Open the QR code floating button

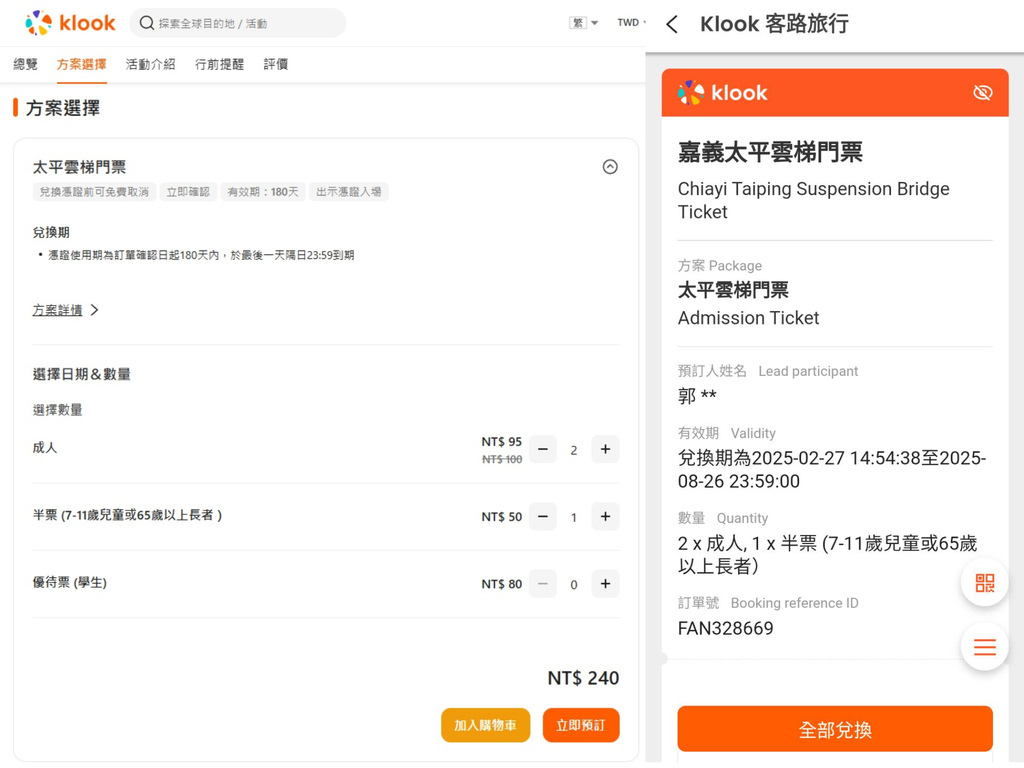tap(985, 583)
